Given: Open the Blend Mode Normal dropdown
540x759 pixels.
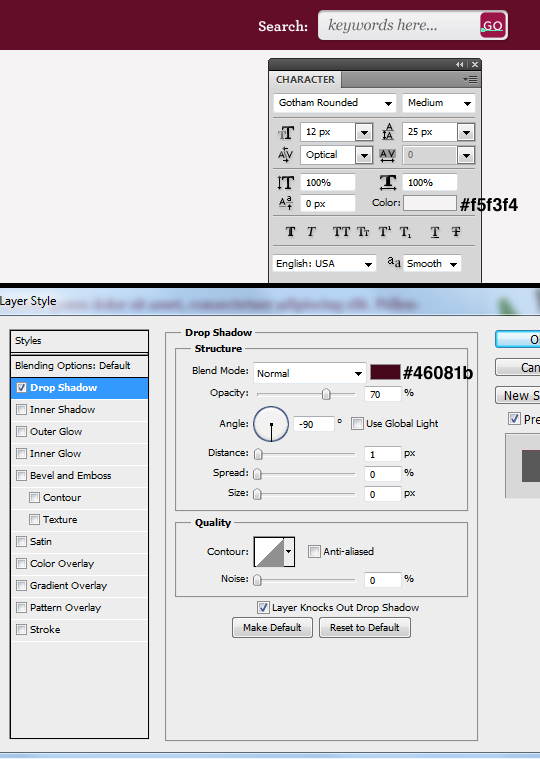Looking at the screenshot, I should coord(310,373).
